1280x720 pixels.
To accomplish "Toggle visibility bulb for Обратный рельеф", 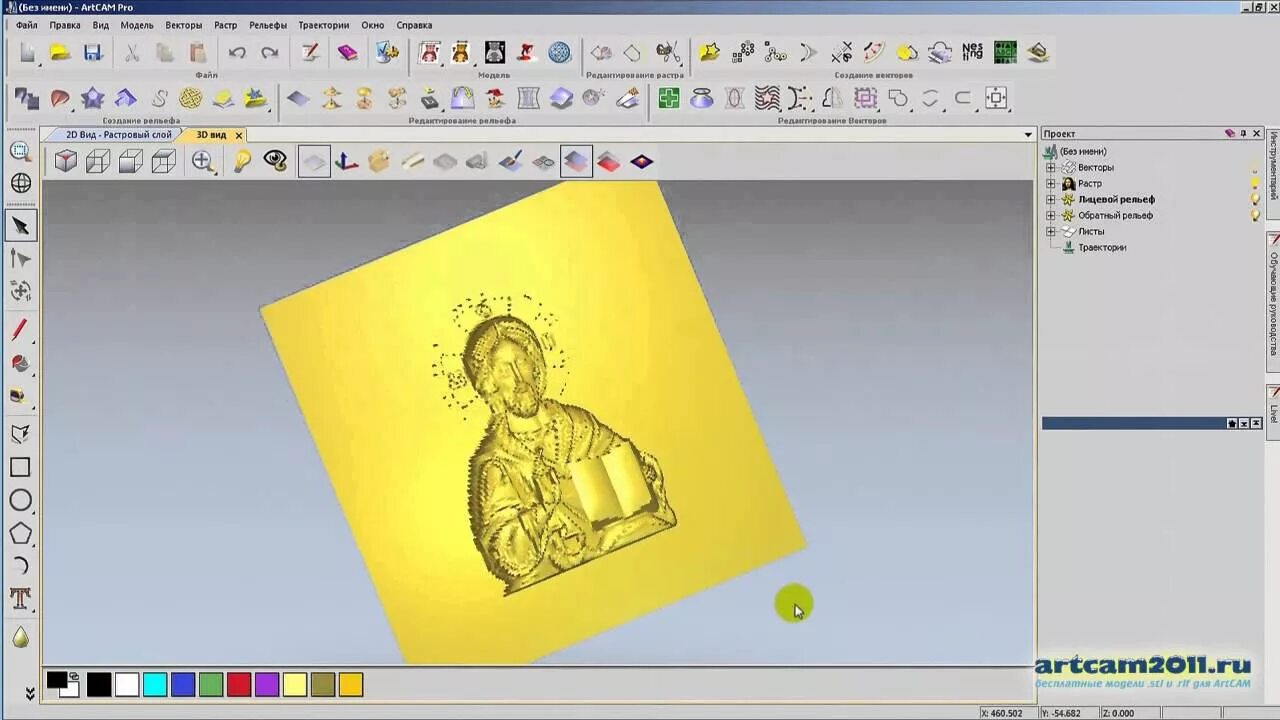I will pos(1255,215).
